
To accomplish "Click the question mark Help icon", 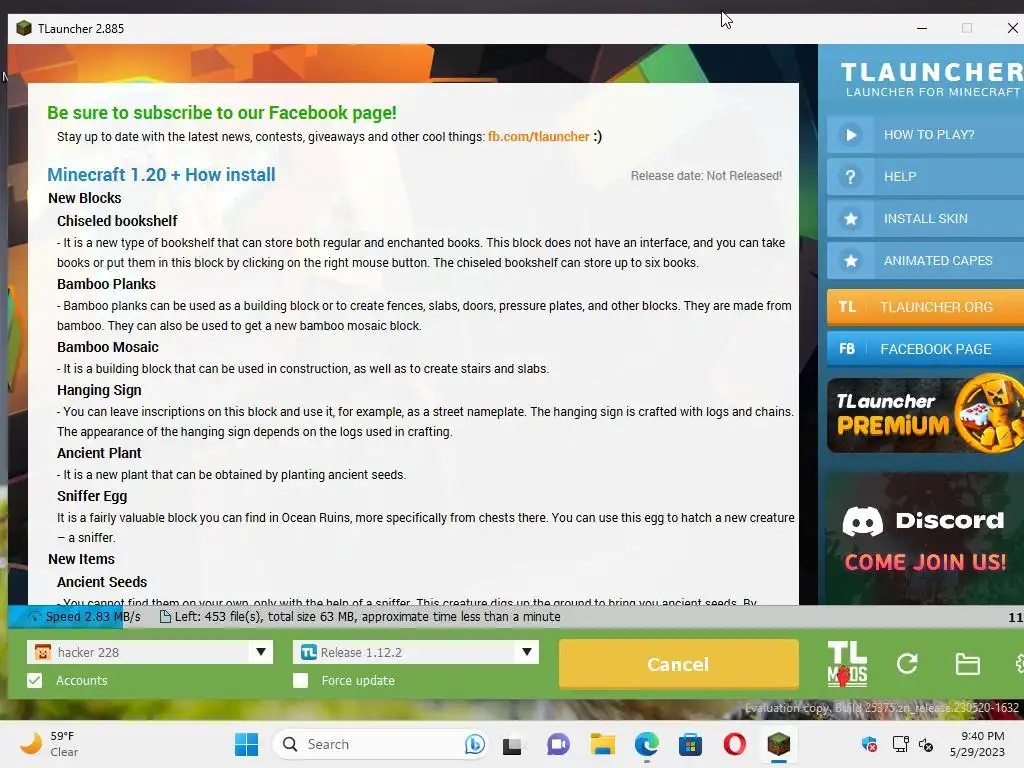I will point(850,177).
